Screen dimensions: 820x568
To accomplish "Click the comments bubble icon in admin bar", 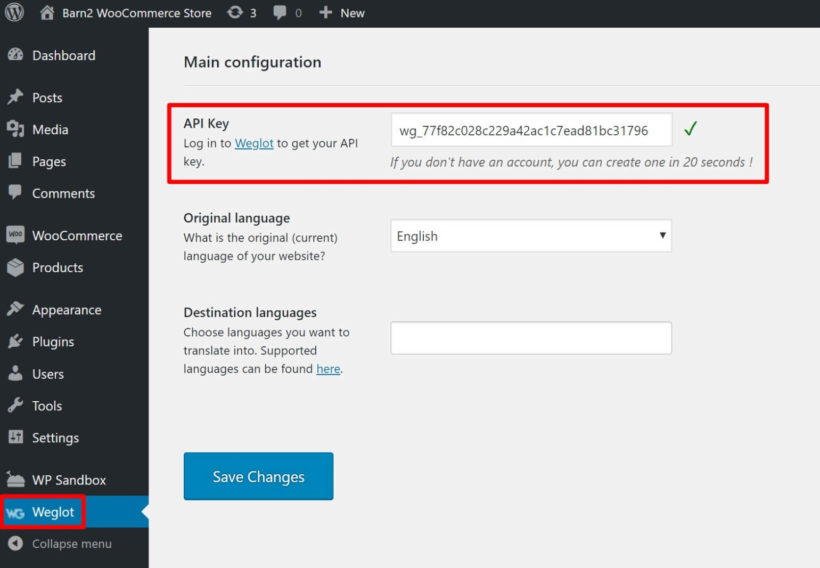I will (280, 13).
